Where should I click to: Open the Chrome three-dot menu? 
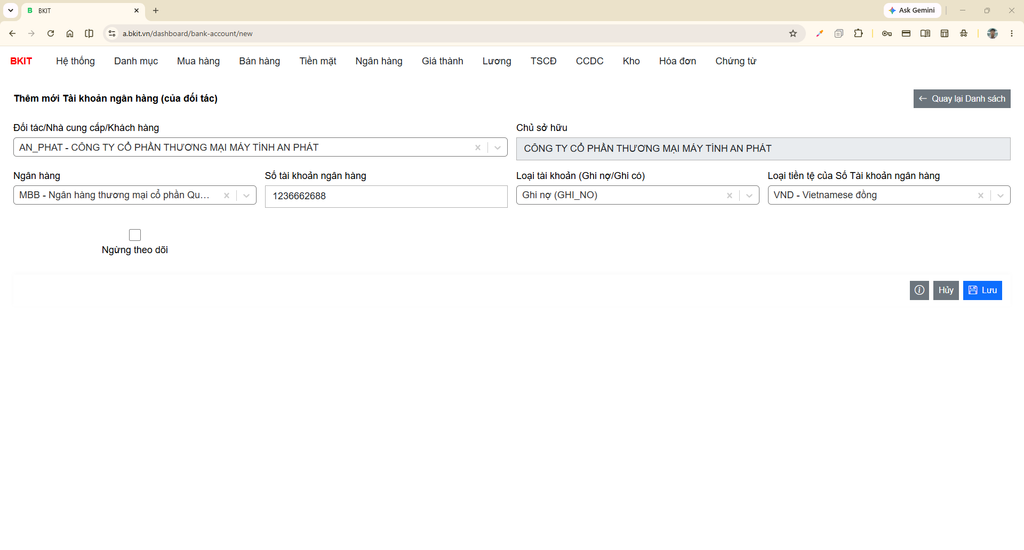pos(1012,33)
